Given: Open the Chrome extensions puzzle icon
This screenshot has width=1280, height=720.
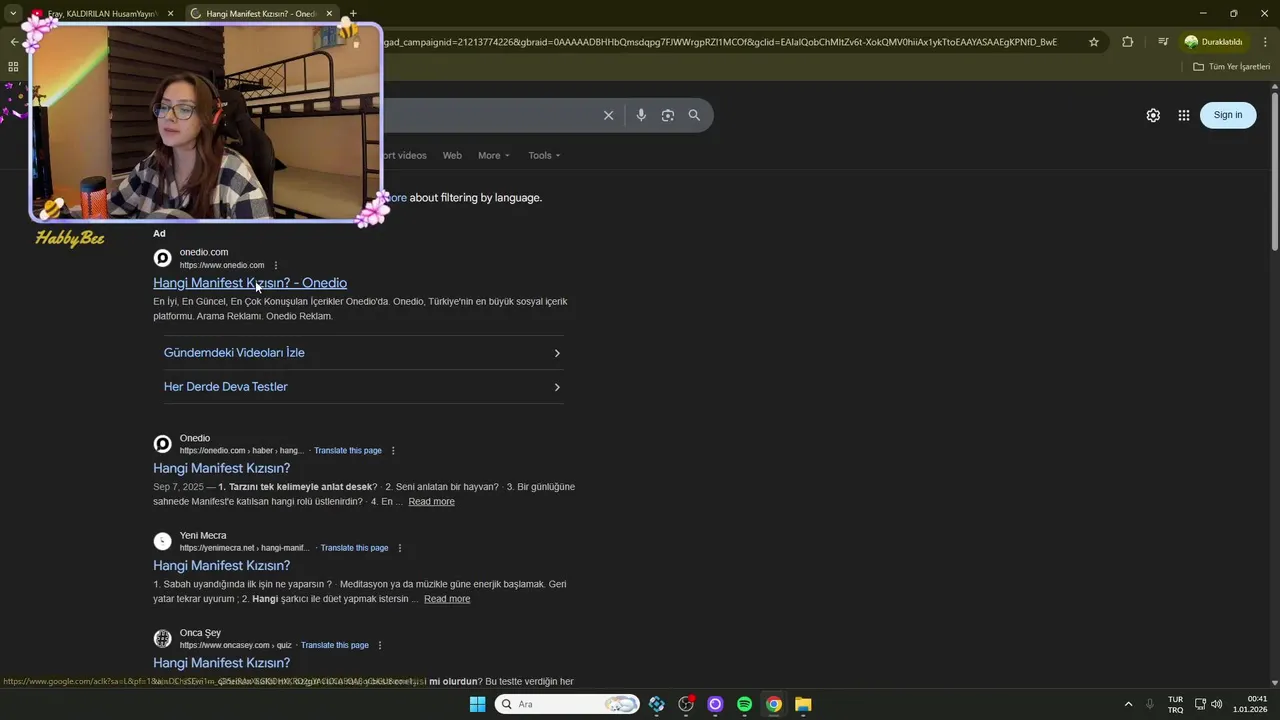Looking at the screenshot, I should [1128, 42].
